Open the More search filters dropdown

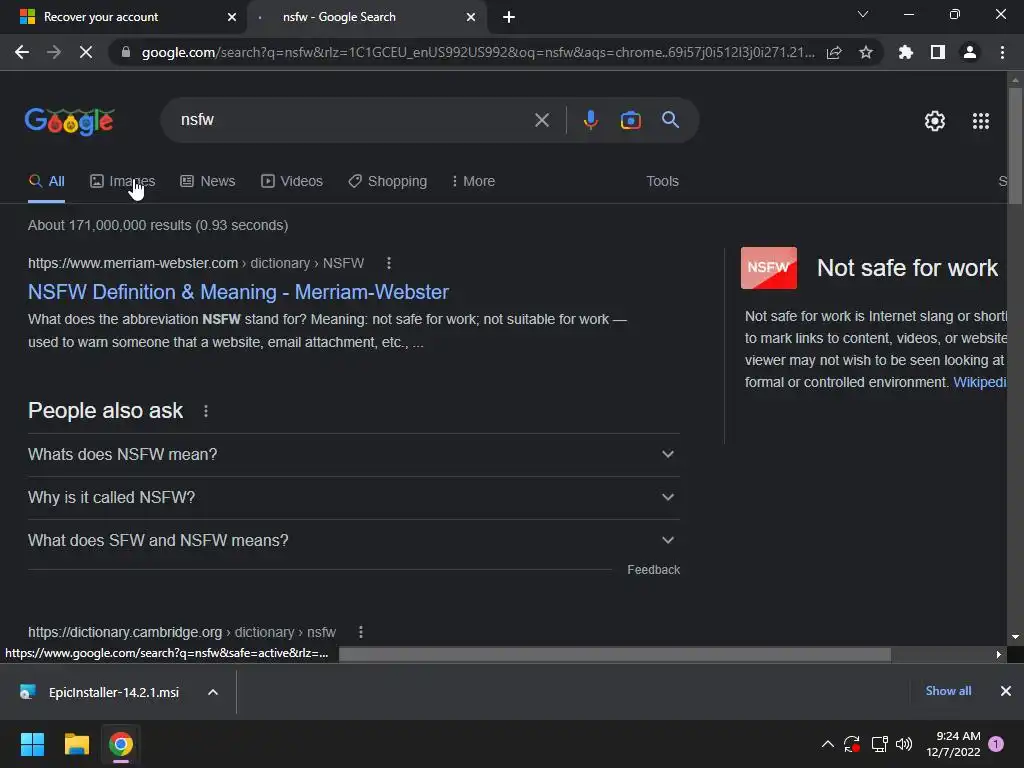(x=473, y=181)
